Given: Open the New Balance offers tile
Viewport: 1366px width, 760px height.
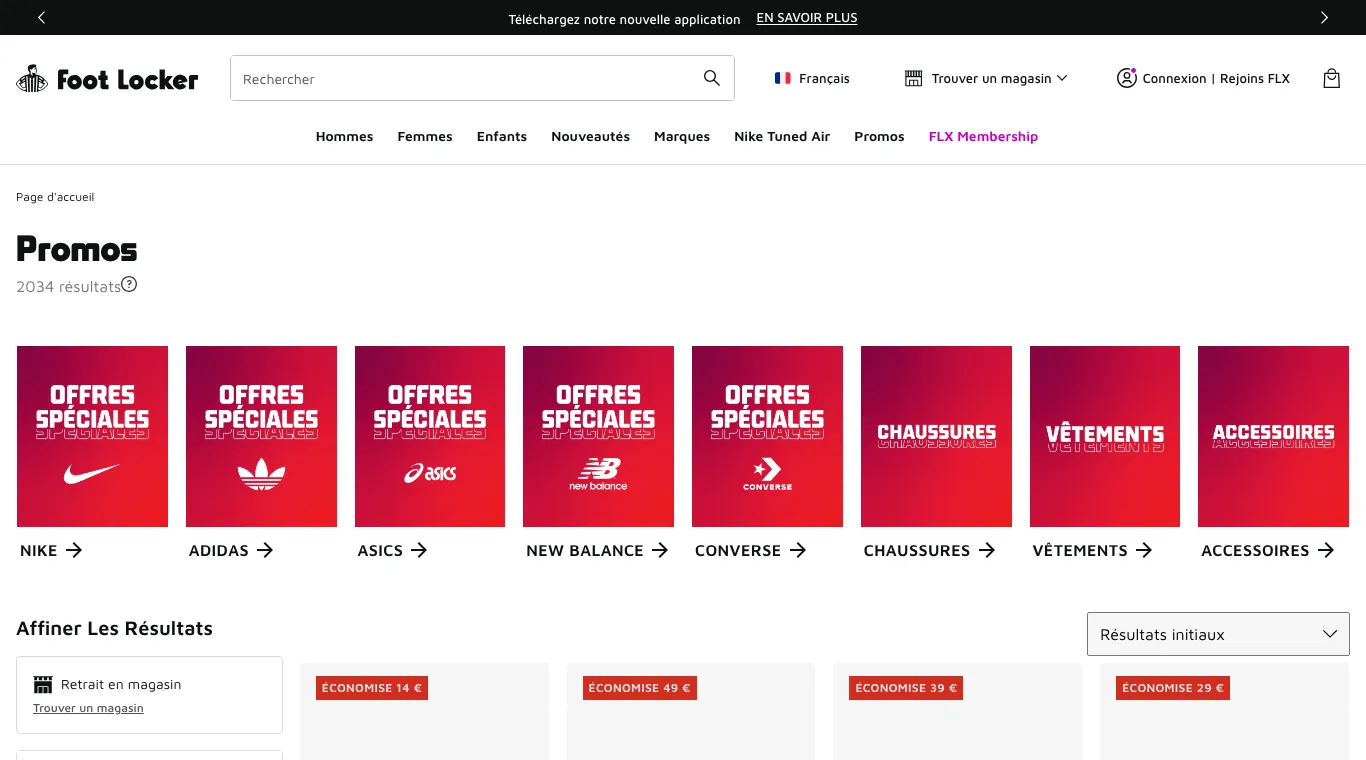Looking at the screenshot, I should point(598,436).
